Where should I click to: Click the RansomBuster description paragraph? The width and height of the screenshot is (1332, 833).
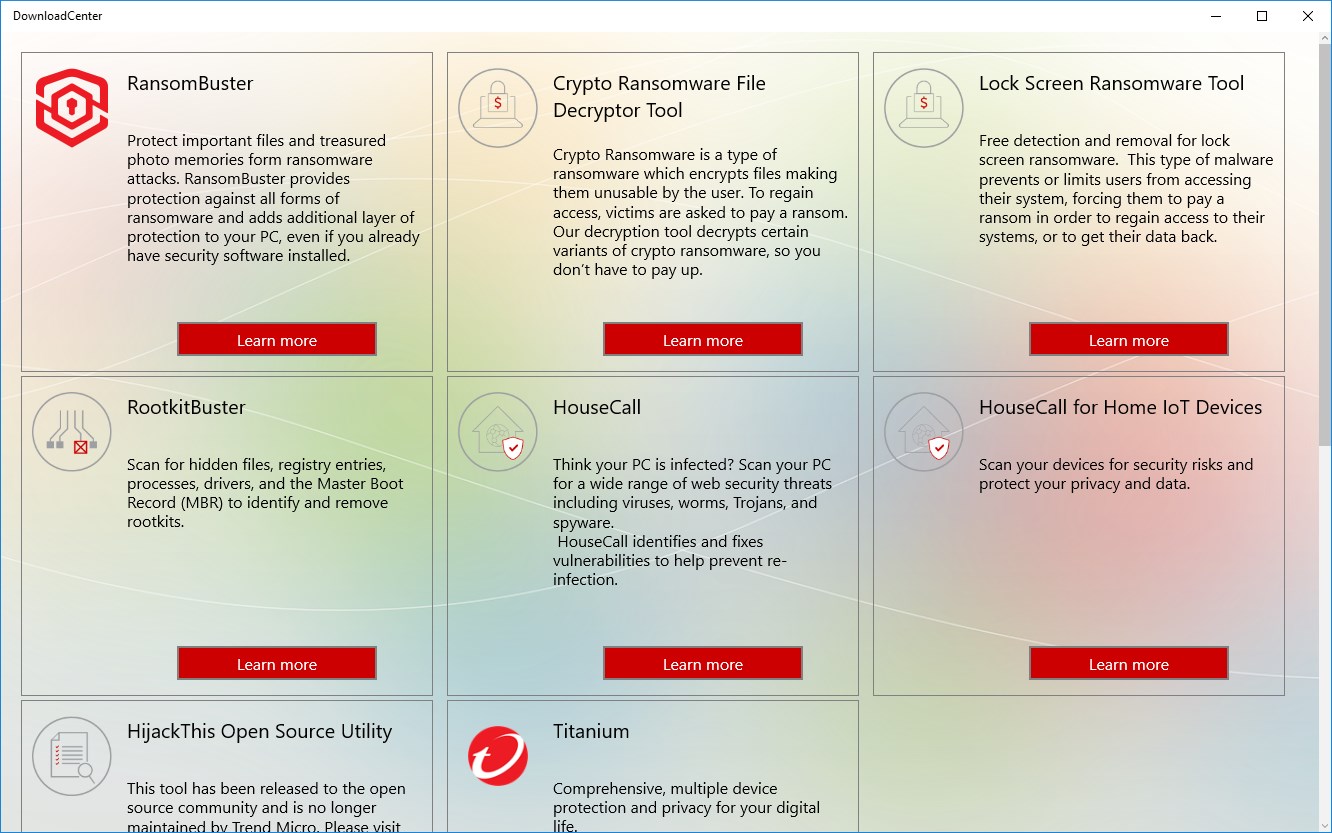pos(273,198)
